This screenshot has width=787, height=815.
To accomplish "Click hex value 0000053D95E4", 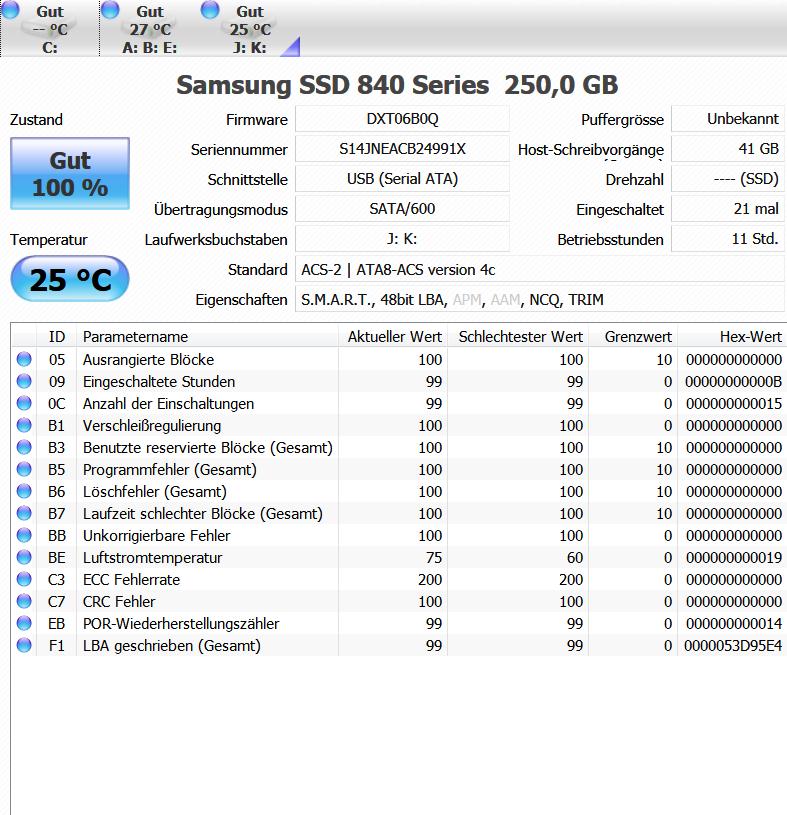I will tap(733, 646).
